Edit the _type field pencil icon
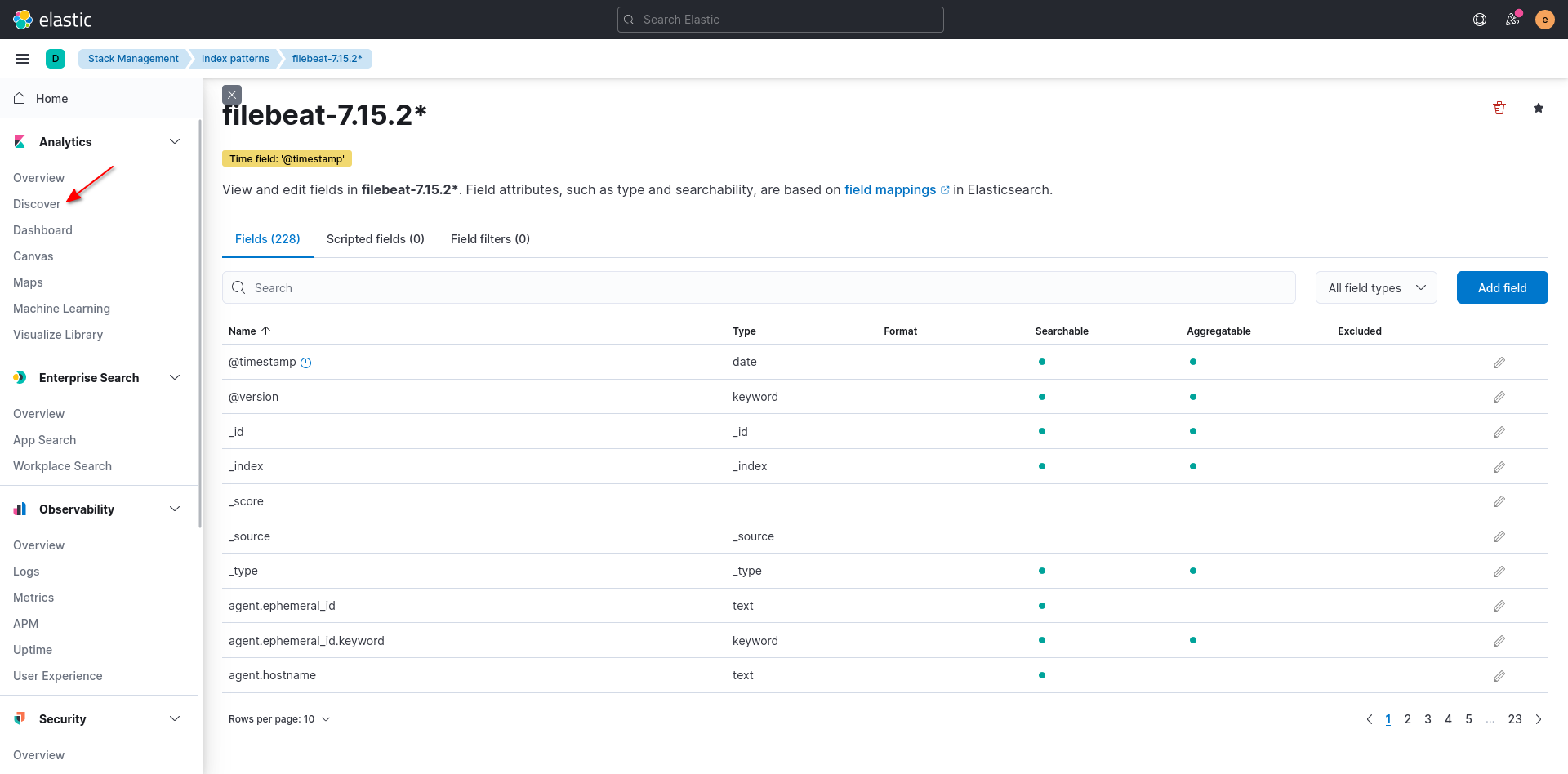 (1499, 572)
